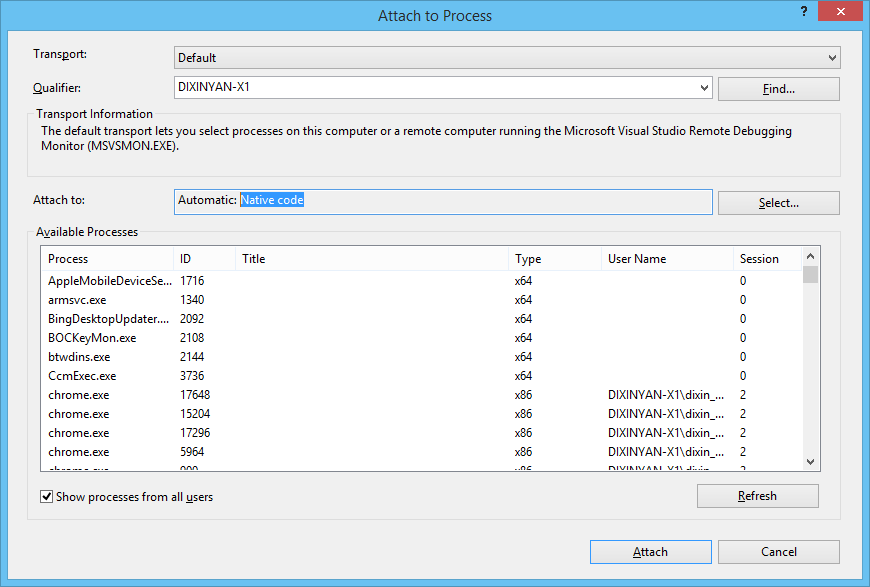Sort by the User Name column header
This screenshot has width=870, height=587.
point(667,259)
